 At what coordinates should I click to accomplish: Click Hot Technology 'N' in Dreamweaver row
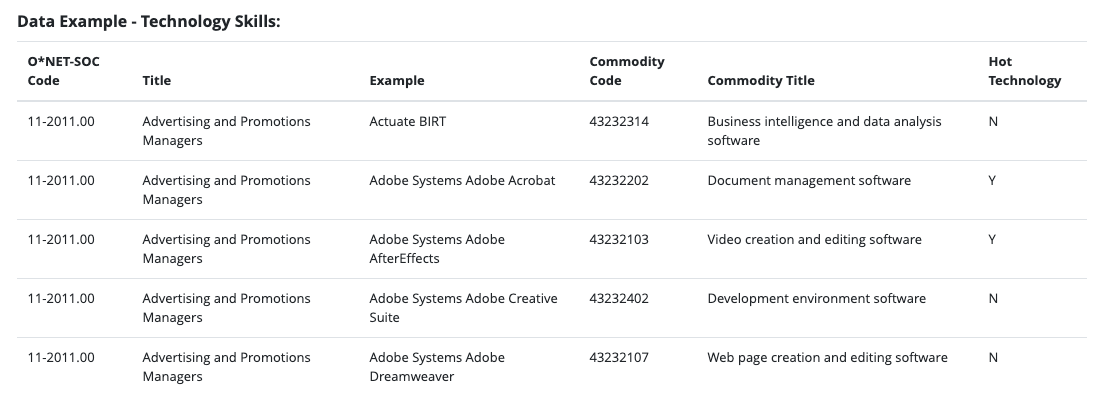point(992,357)
